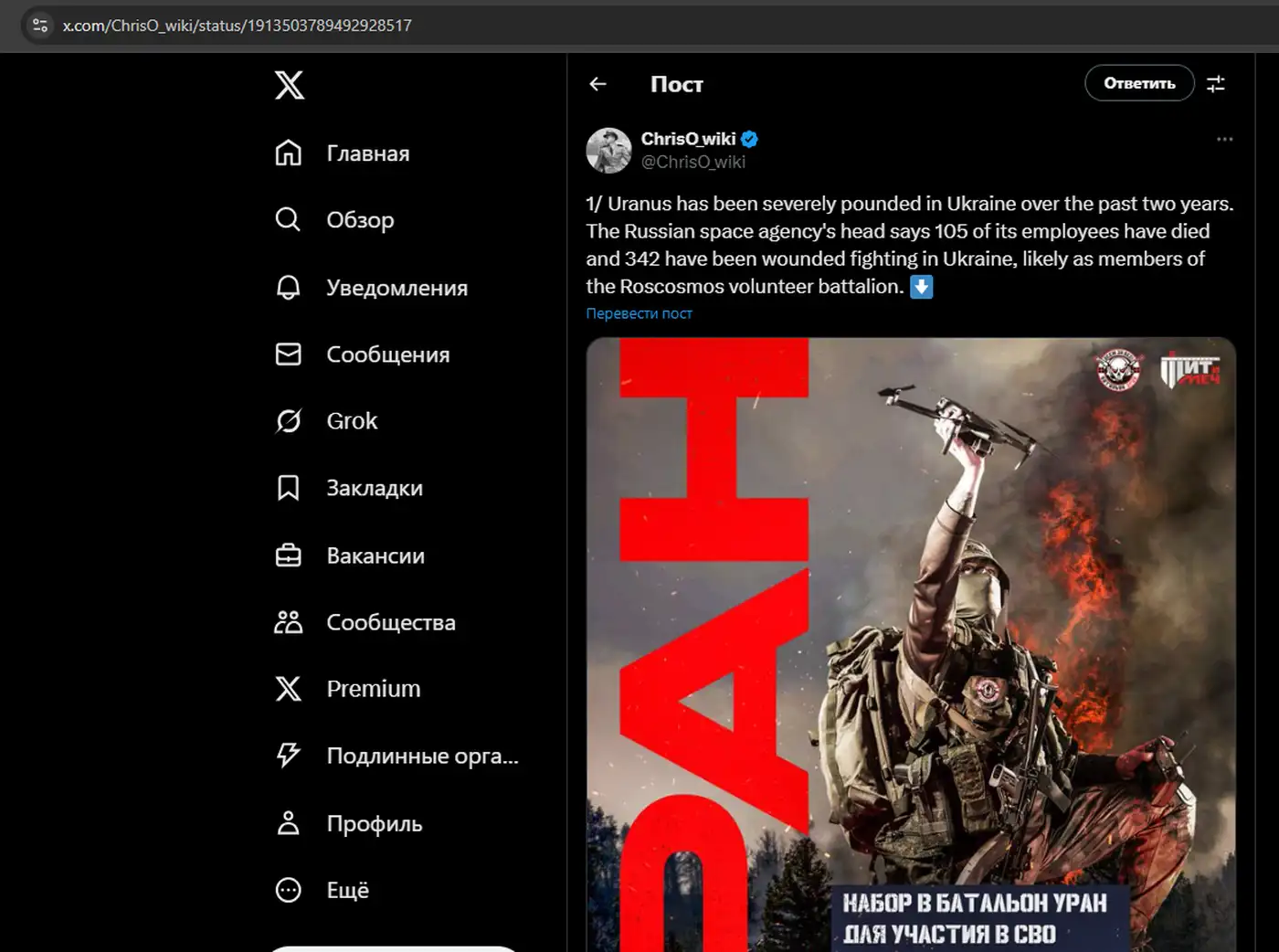Open Сообщения envelope icon
This screenshot has height=952, width=1279.
tap(288, 354)
